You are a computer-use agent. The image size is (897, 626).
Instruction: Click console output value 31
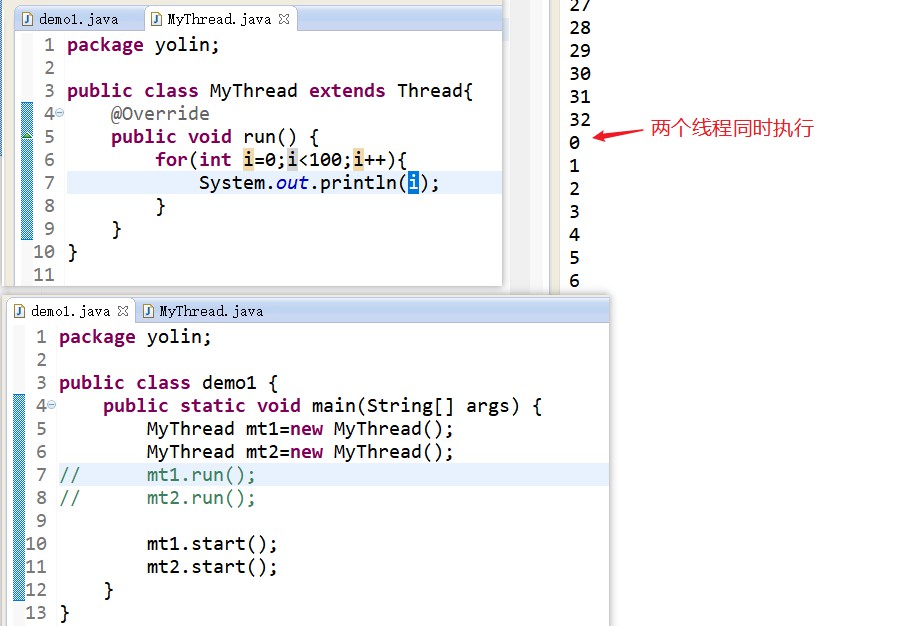(580, 96)
